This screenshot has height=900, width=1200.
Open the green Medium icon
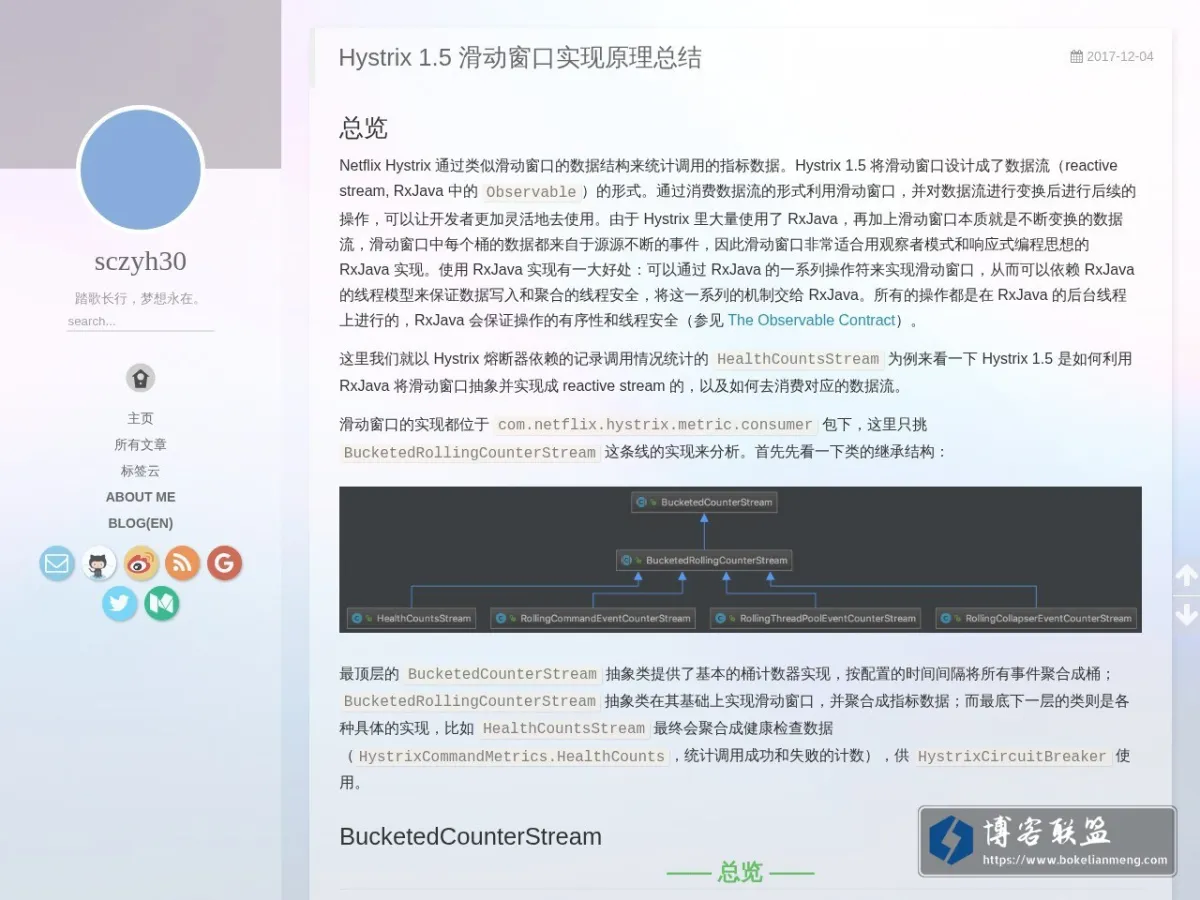pyautogui.click(x=162, y=604)
